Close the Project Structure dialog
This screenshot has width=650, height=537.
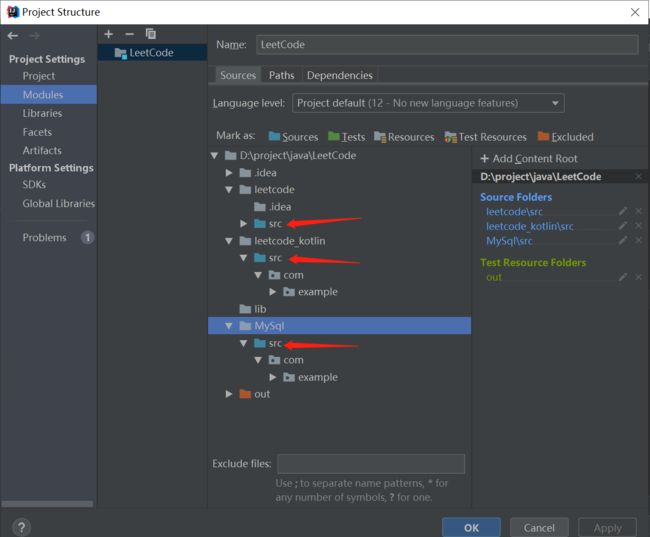[x=635, y=12]
